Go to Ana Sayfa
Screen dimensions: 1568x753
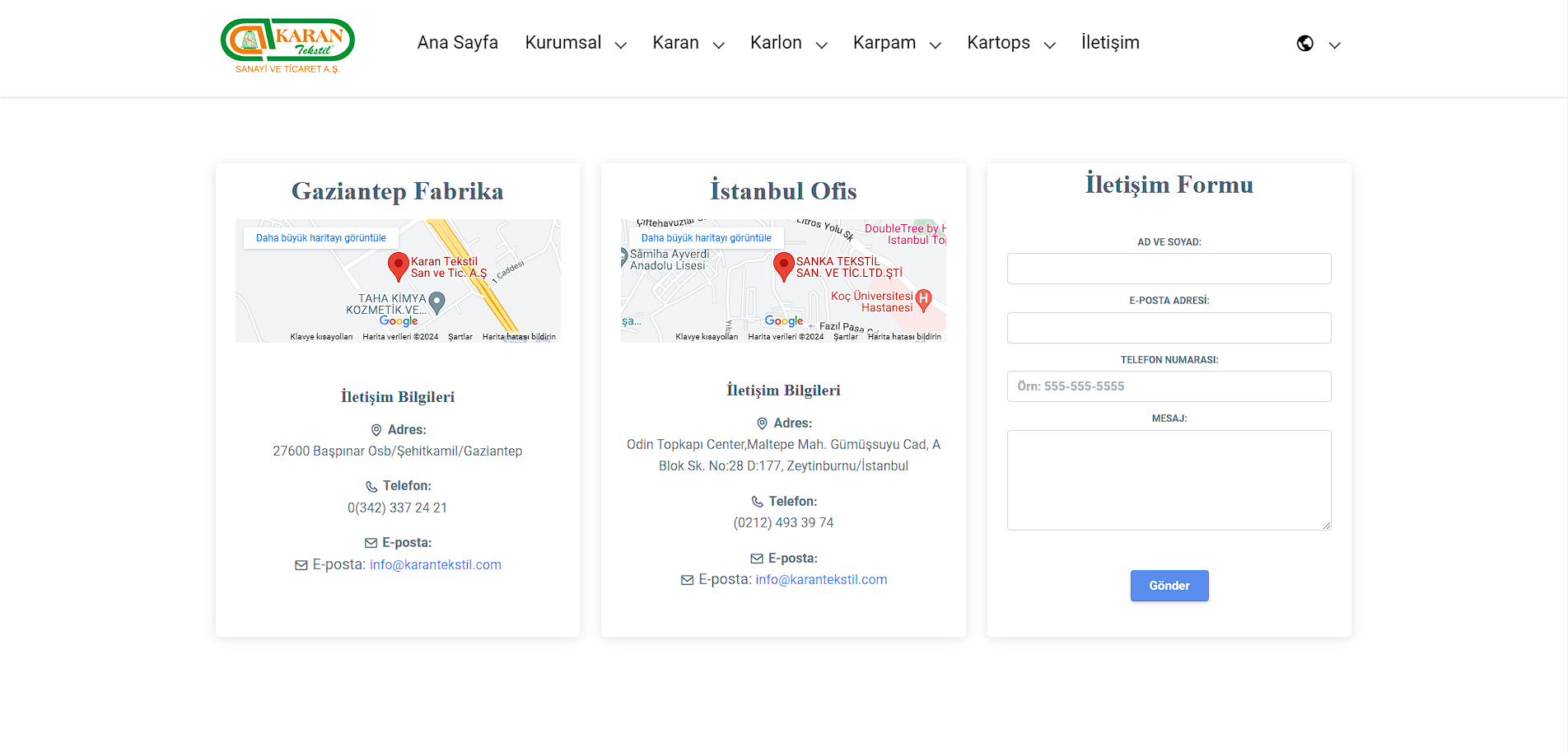tap(458, 43)
